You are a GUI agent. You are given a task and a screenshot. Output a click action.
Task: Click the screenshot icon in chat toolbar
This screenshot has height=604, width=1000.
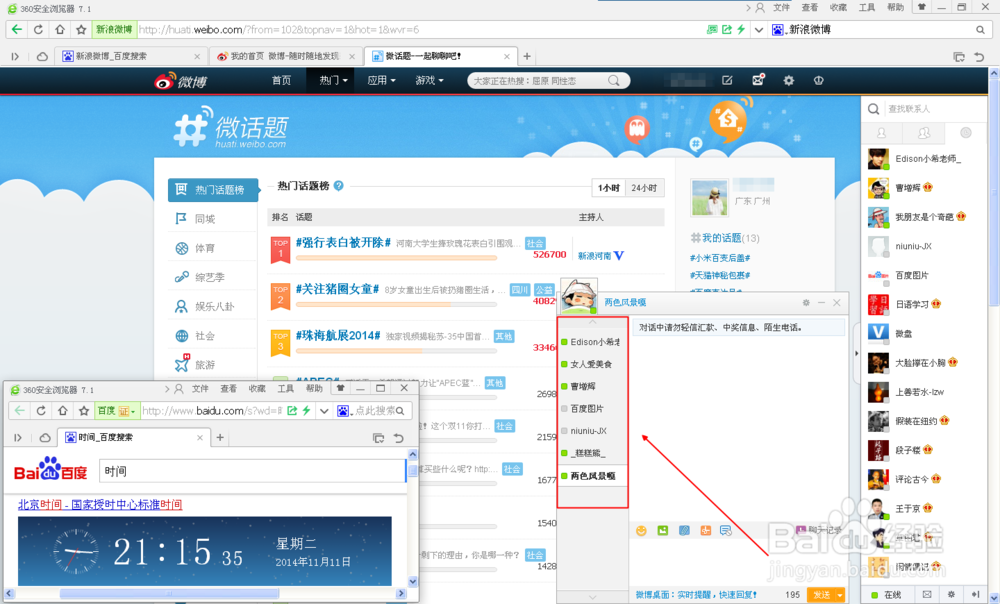pyautogui.click(x=704, y=530)
